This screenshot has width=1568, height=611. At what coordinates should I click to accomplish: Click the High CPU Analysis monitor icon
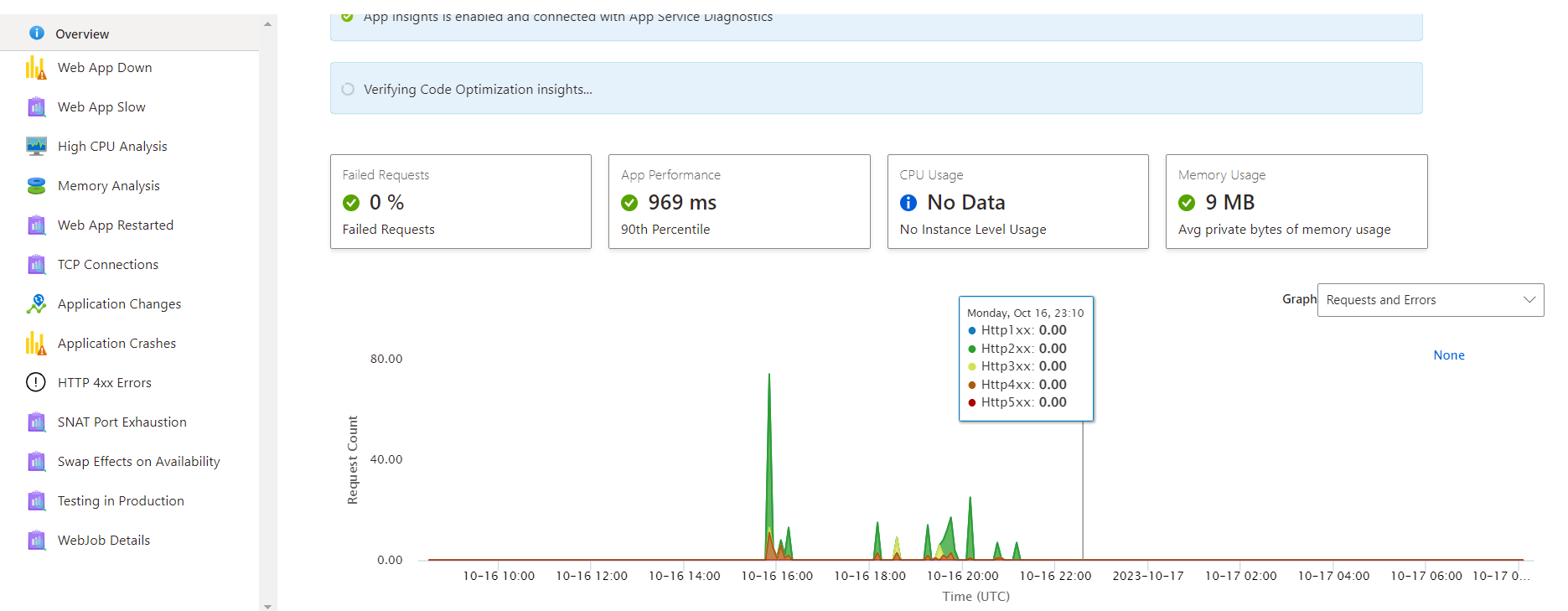click(36, 147)
